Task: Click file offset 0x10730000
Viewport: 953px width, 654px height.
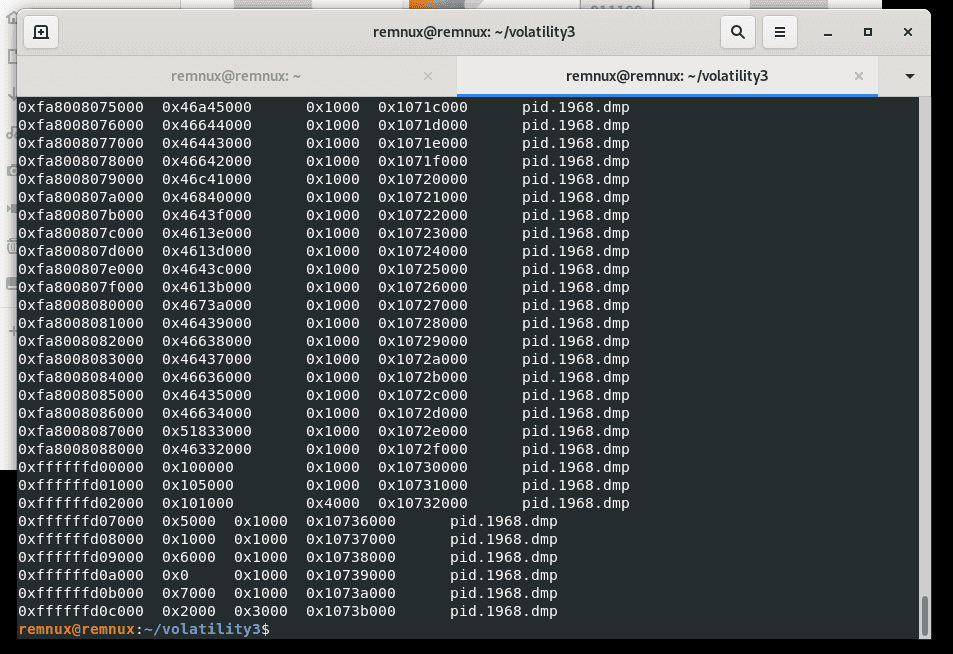Action: point(423,467)
